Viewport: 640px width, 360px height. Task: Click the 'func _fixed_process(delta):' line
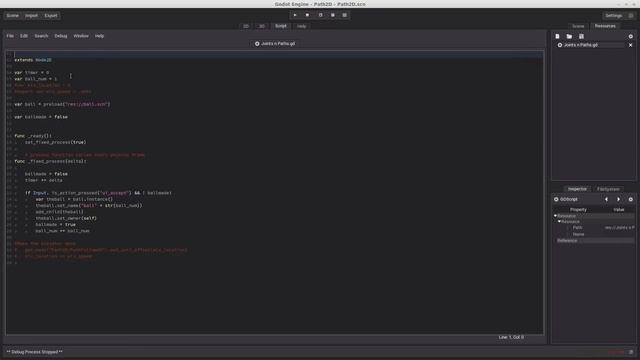[x=50, y=161]
